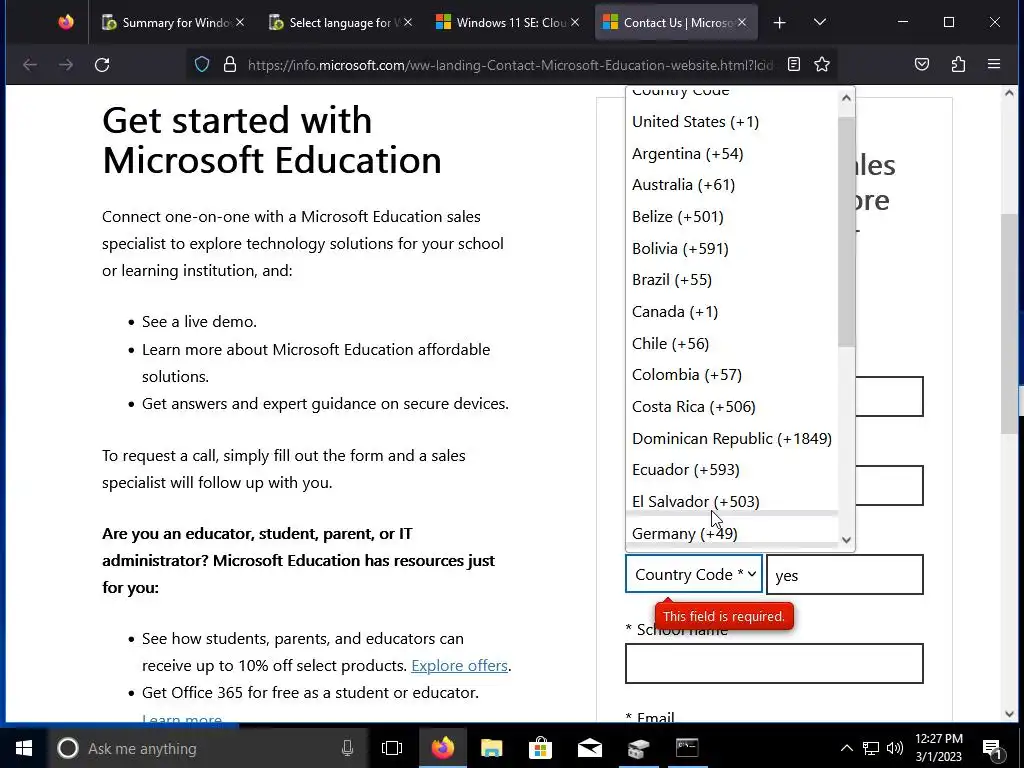Image resolution: width=1024 pixels, height=768 pixels.
Task: Open the Firefox application menu
Action: coord(994,64)
